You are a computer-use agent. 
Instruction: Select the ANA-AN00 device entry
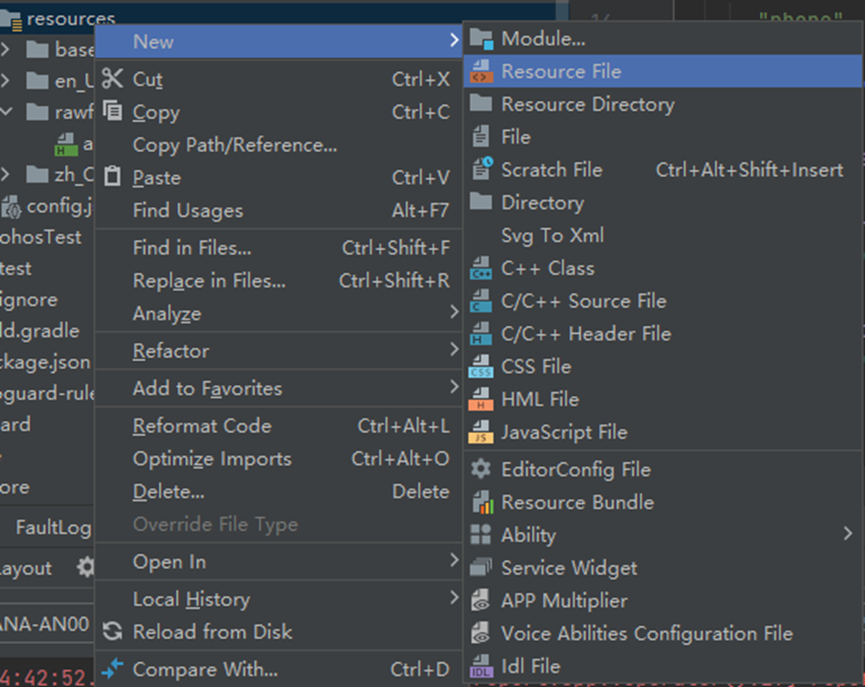click(44, 624)
